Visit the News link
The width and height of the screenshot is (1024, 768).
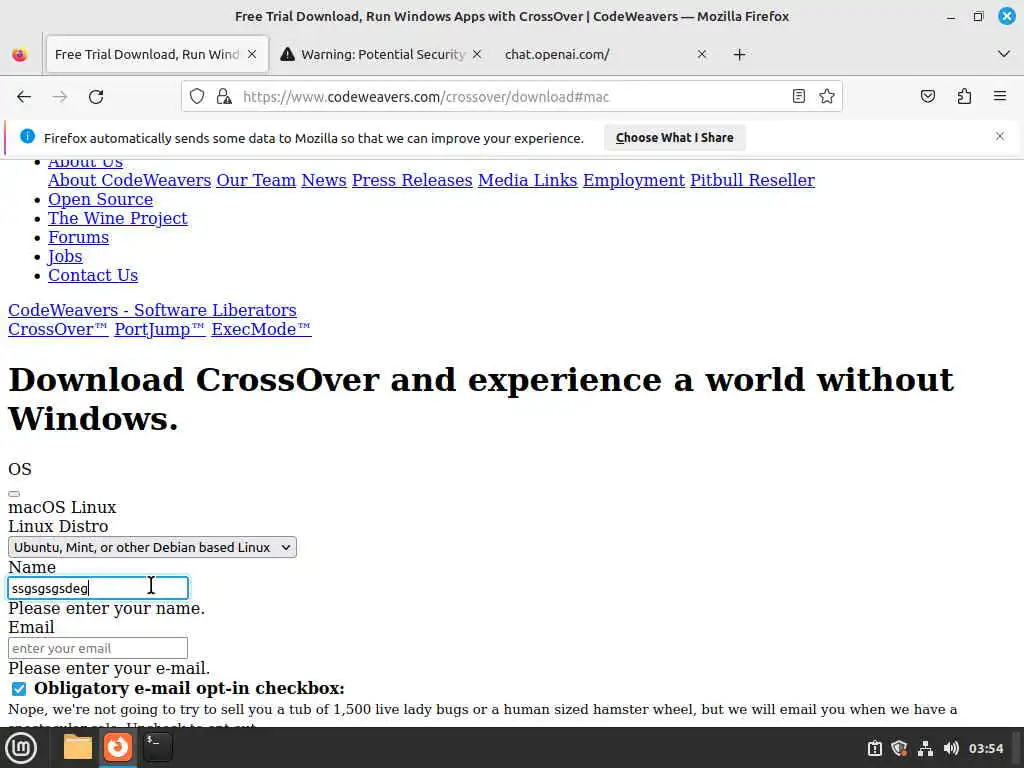[x=324, y=180]
